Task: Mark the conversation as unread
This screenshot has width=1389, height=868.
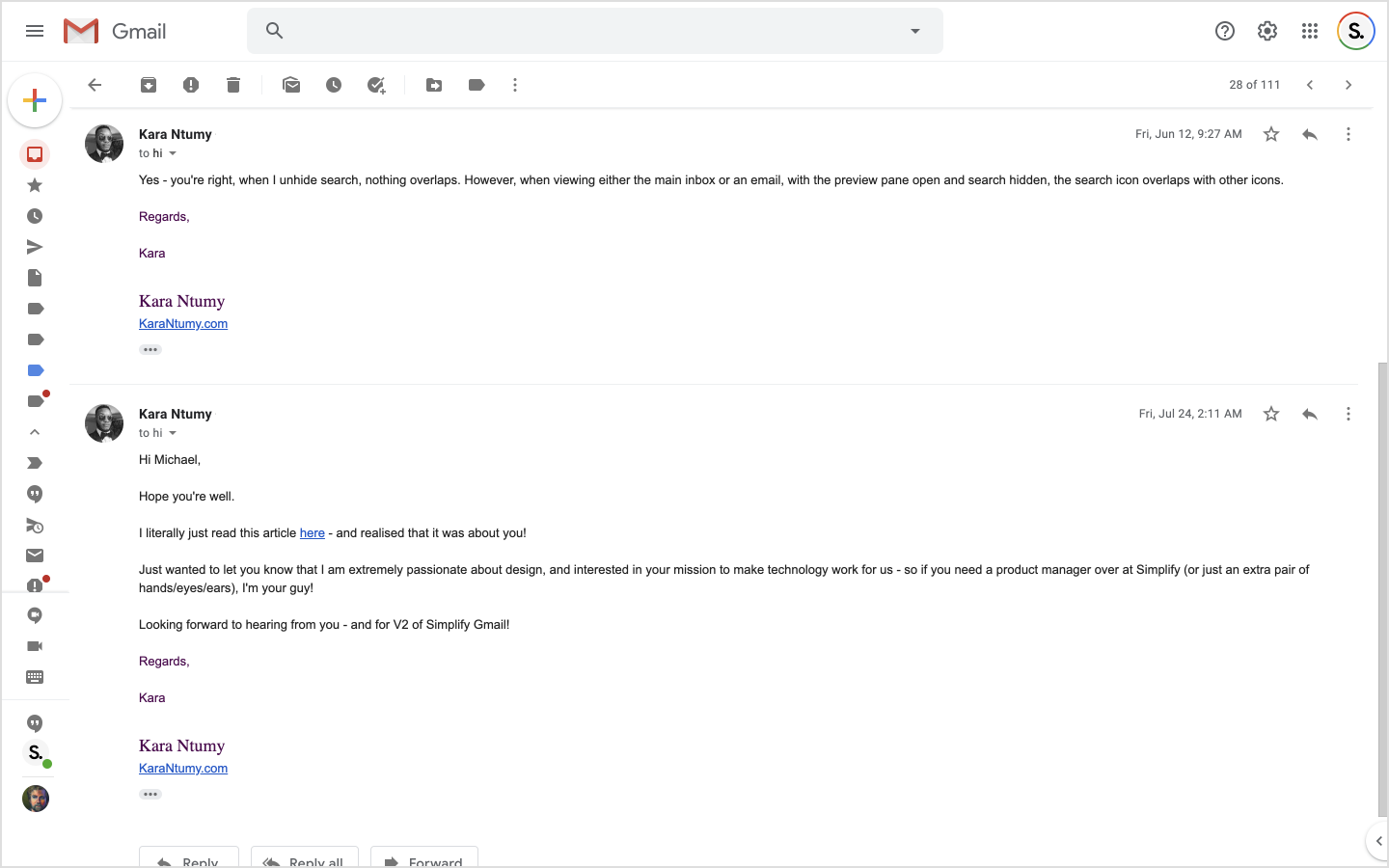Action: click(291, 85)
